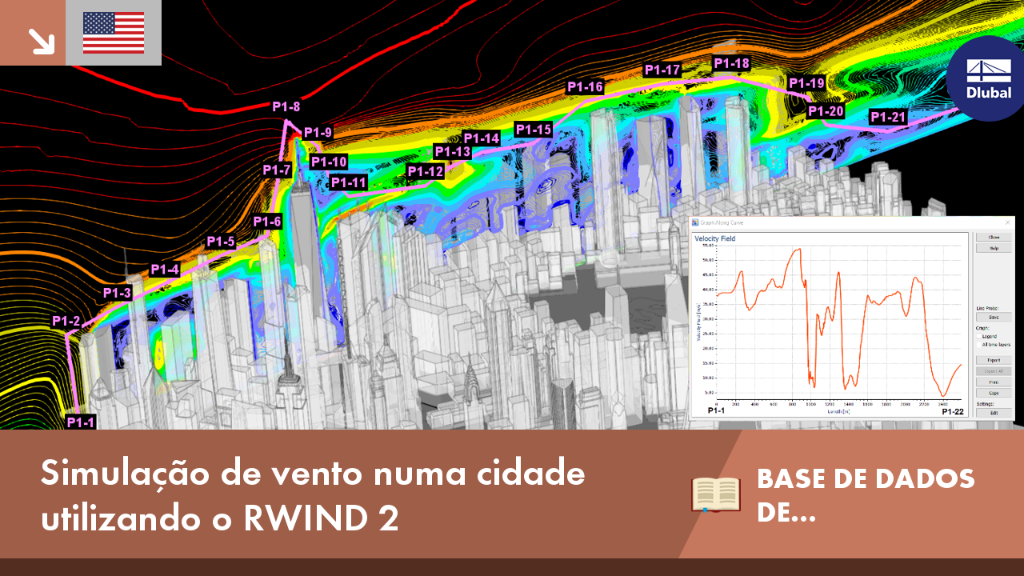Click the diagonal arrow icon in the corner
Screen dimensions: 1024x576
[41, 41]
